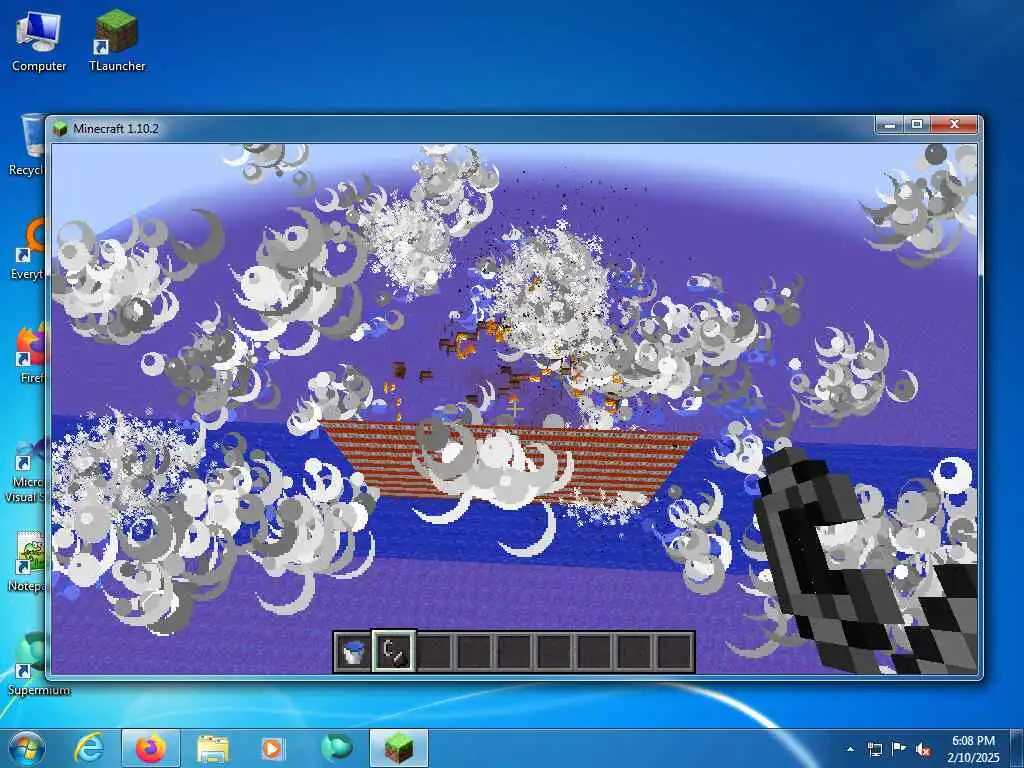The height and width of the screenshot is (768, 1024).
Task: Select the Firefox desktop shortcut
Action: [x=31, y=353]
